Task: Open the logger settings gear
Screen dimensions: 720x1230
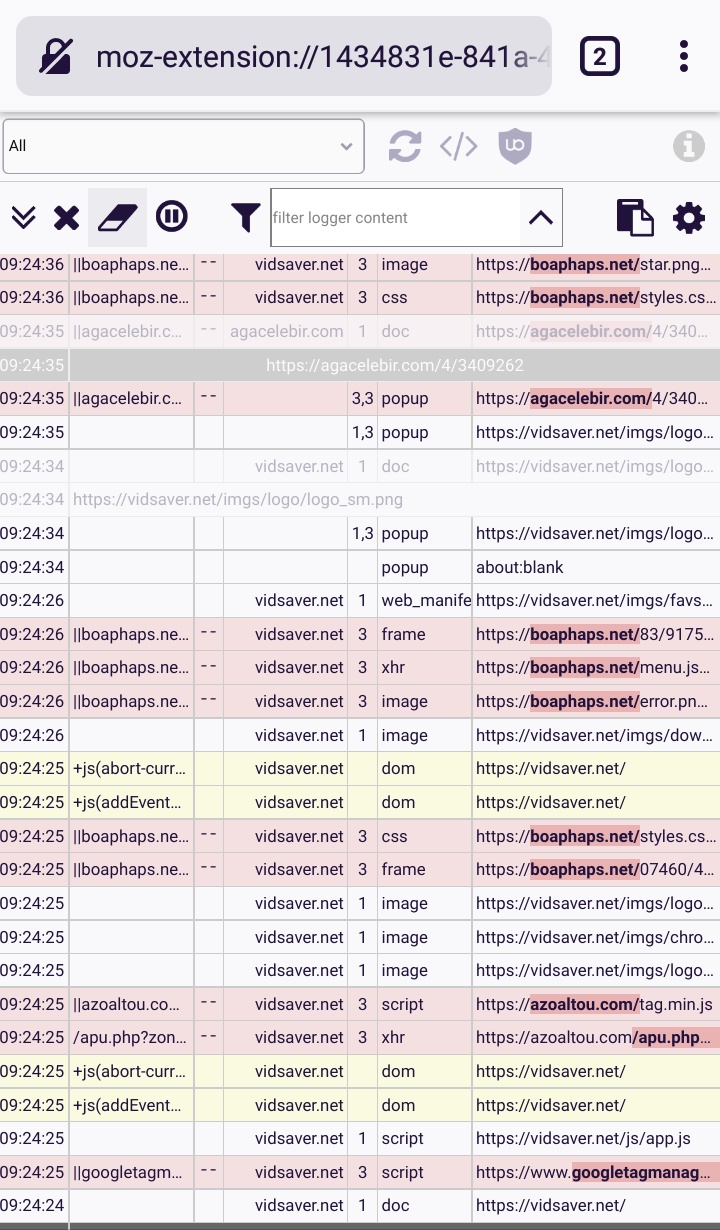Action: [689, 217]
